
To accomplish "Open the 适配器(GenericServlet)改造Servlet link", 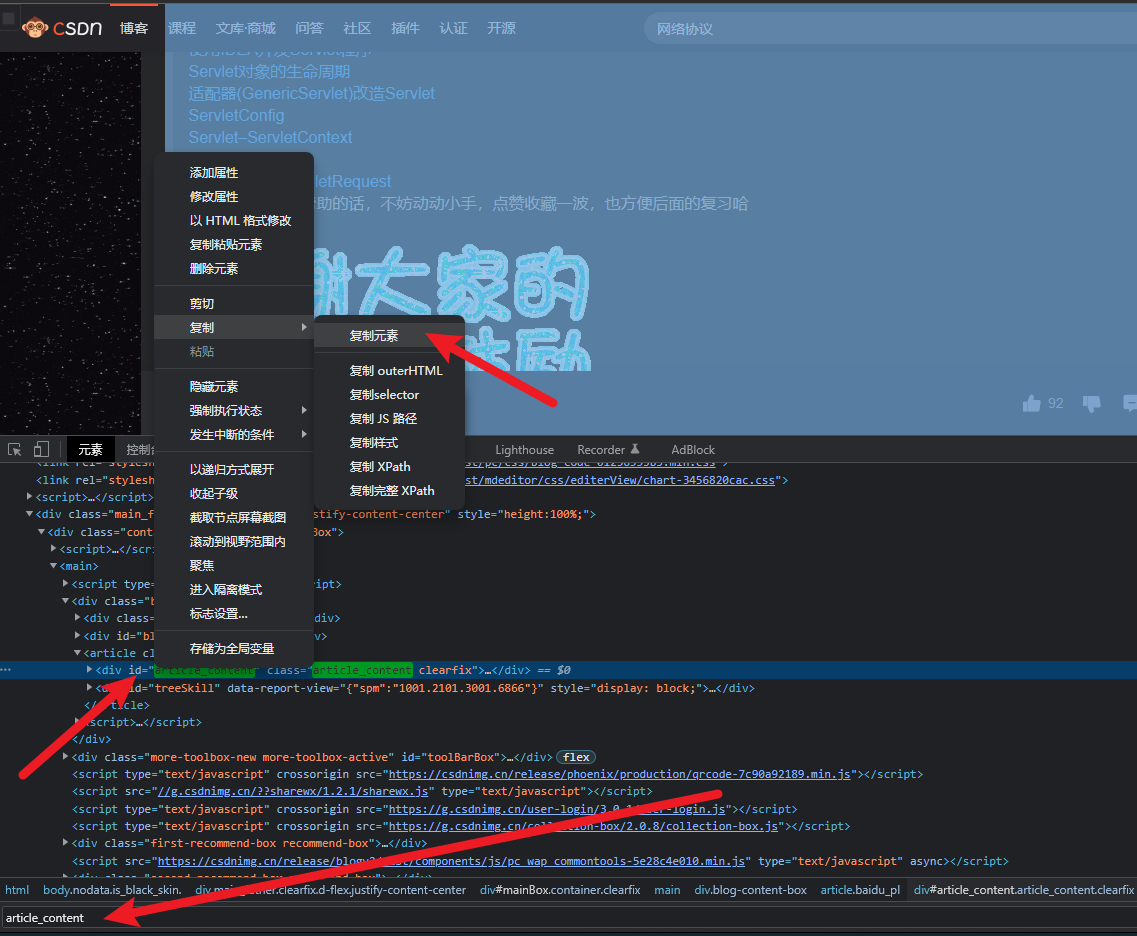I will pos(312,94).
